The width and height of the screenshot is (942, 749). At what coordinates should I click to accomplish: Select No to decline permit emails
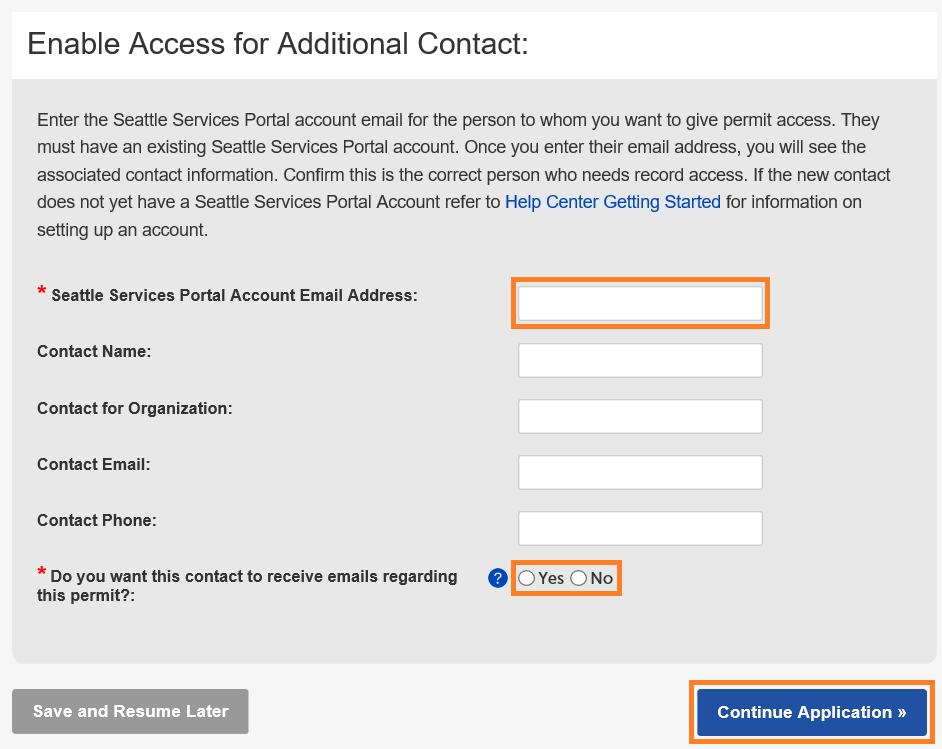pyautogui.click(x=578, y=578)
